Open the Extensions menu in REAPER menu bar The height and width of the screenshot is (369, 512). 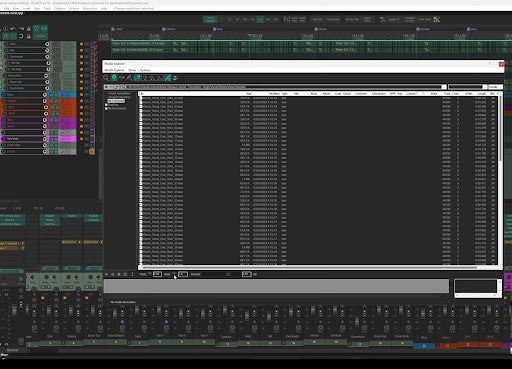(90, 8)
